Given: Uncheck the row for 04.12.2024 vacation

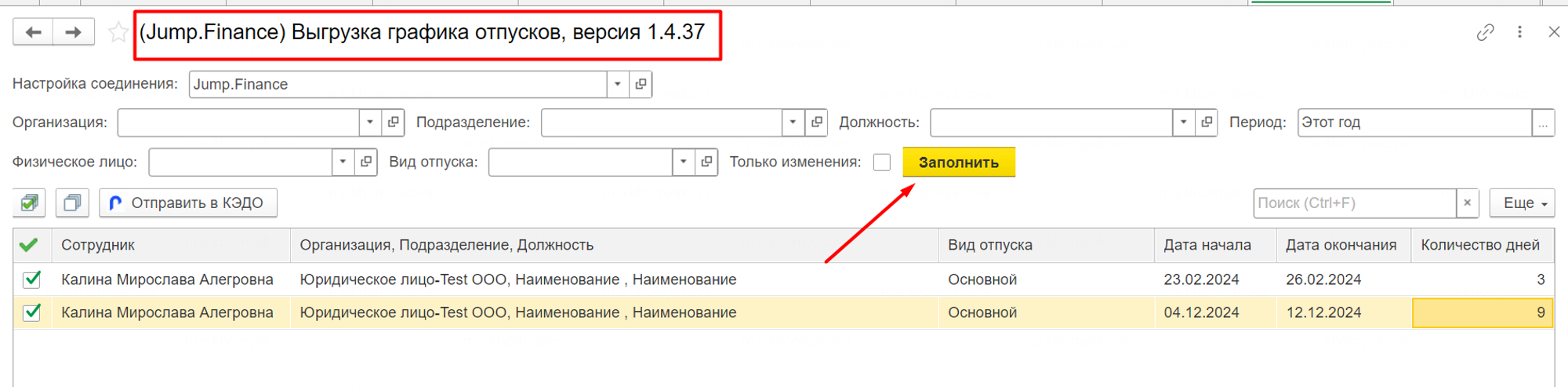Looking at the screenshot, I should coord(32,312).
